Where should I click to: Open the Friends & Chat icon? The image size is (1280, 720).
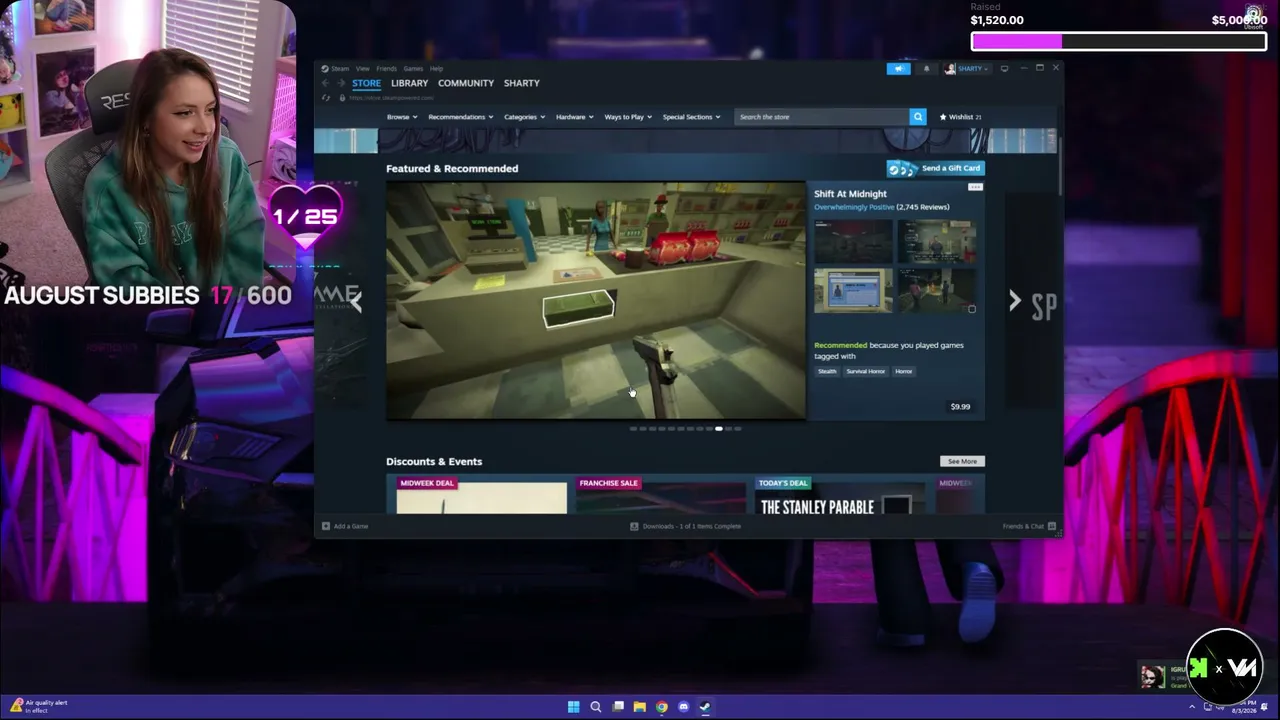pos(1051,526)
